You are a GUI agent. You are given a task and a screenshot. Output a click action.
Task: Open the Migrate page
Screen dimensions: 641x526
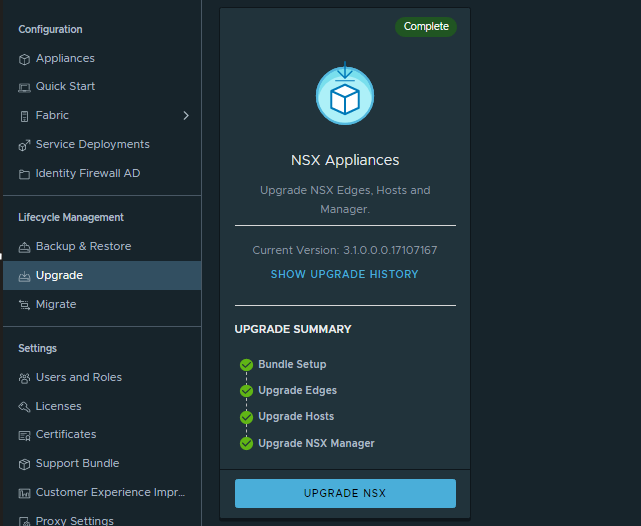click(56, 304)
